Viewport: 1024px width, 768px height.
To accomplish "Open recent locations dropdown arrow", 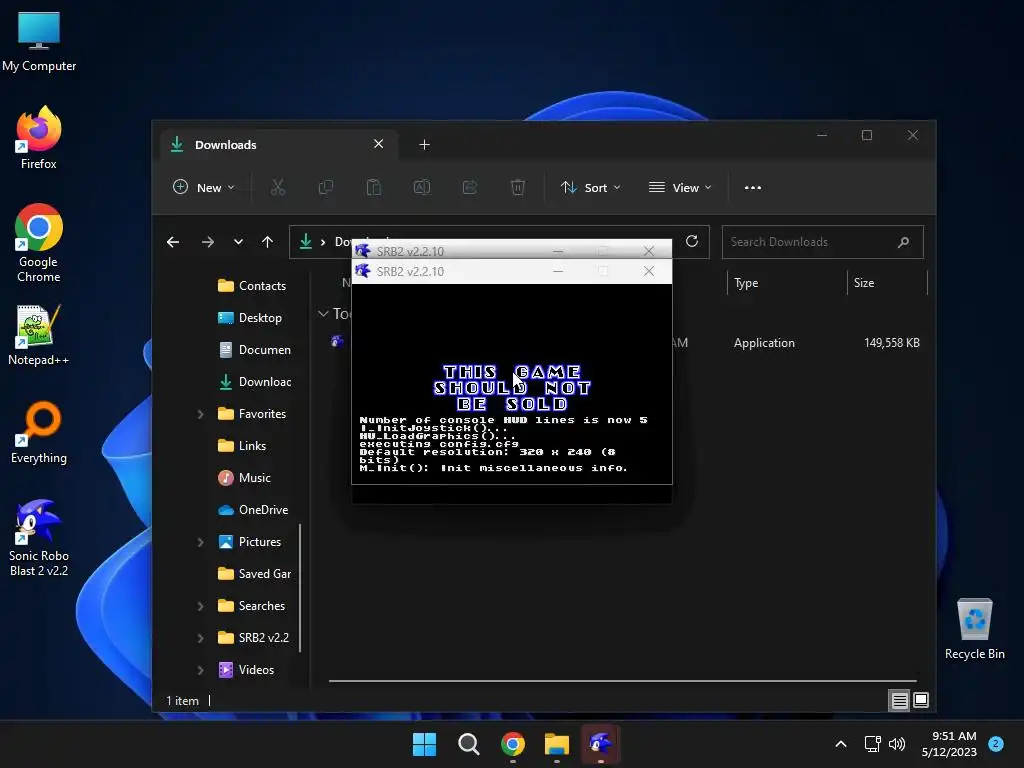I will 238,242.
